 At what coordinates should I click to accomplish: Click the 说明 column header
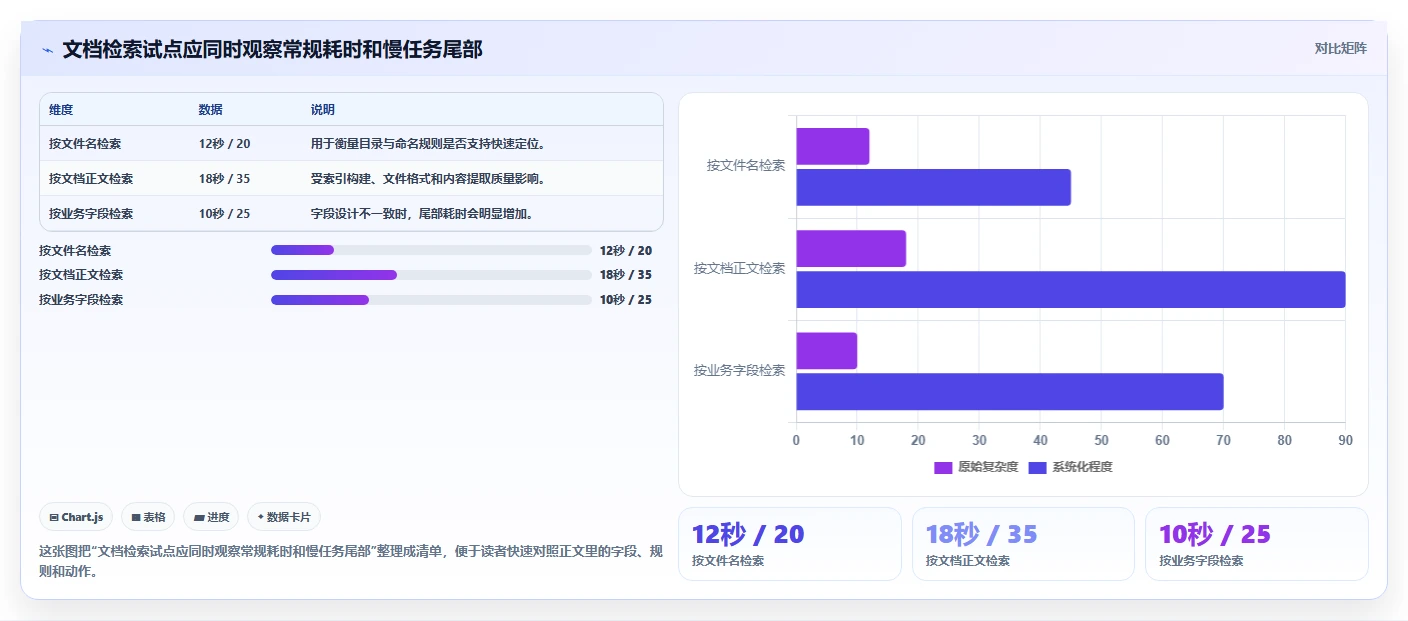(323, 110)
